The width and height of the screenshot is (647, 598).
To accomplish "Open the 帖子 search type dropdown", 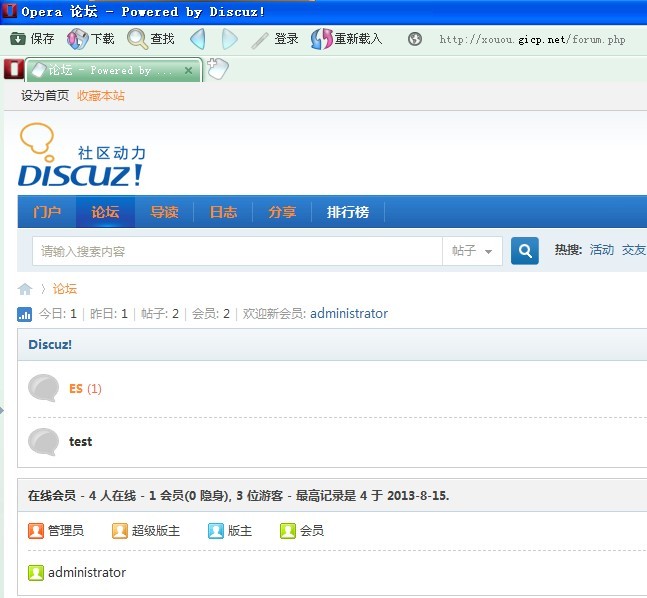I will (472, 251).
